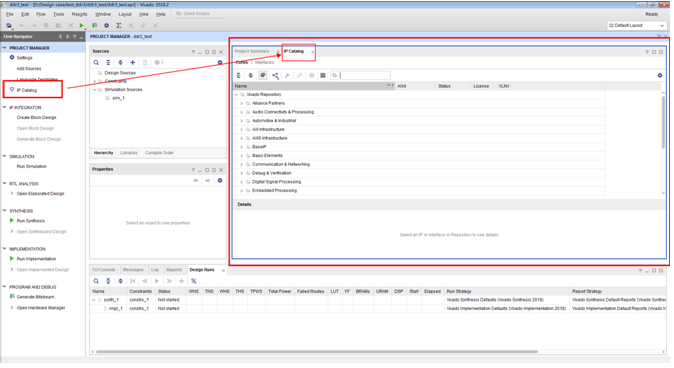Click the Sigma report icon in main toolbar
This screenshot has height=368, width=674.
tap(119, 25)
